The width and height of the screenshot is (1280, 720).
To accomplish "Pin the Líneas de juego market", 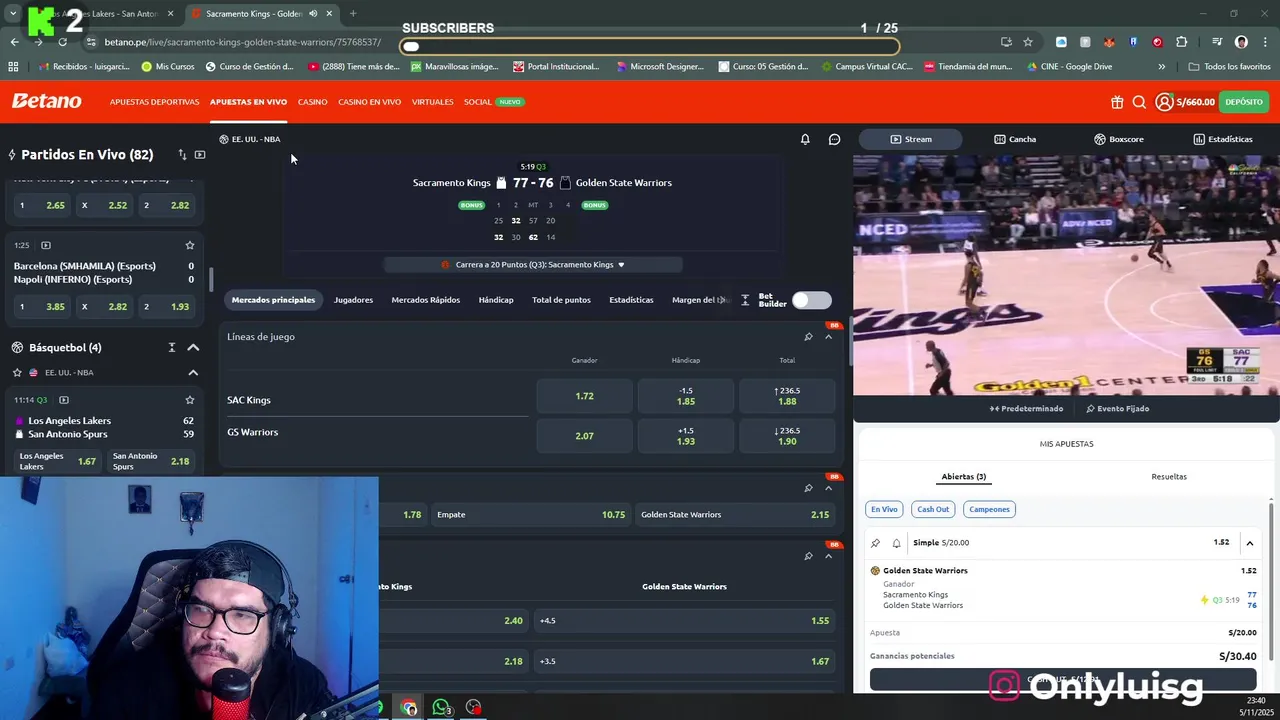I will pyautogui.click(x=808, y=337).
